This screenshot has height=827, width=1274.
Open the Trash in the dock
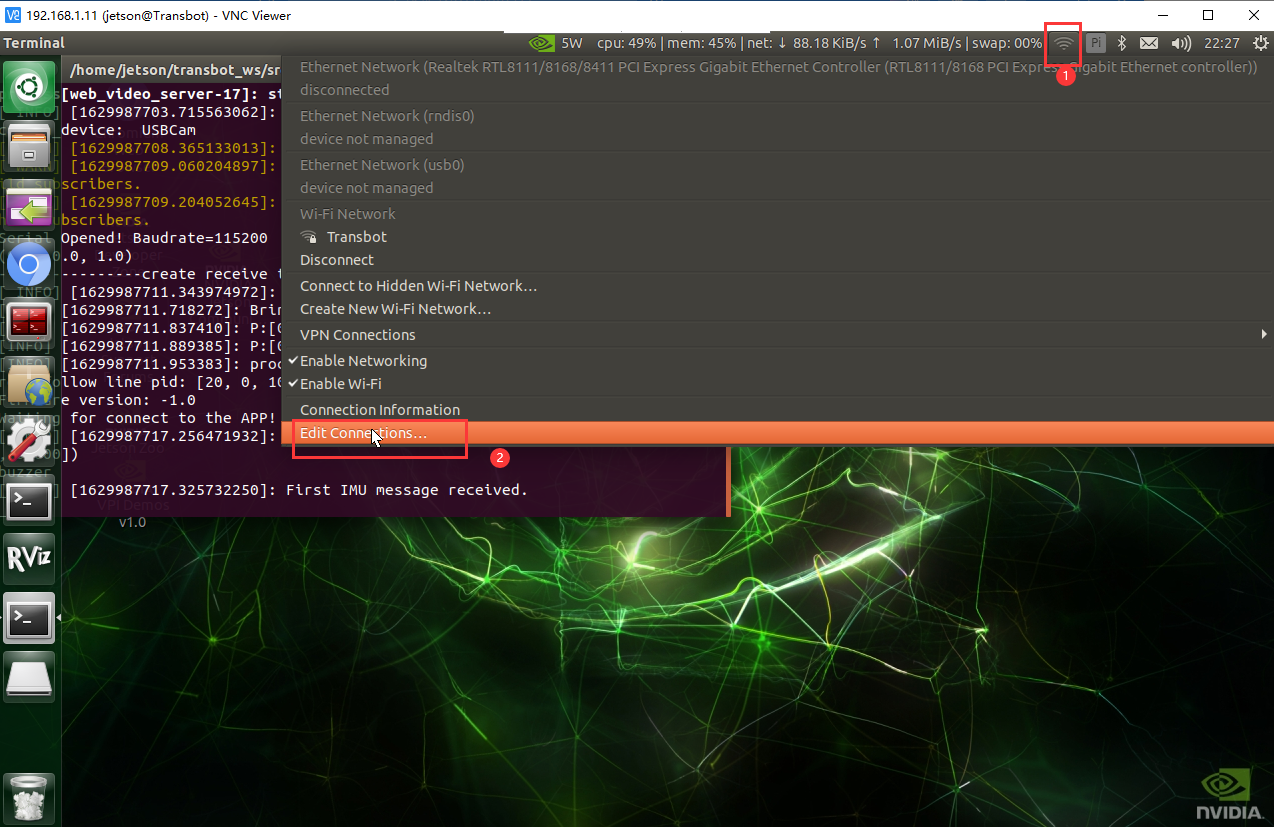click(x=29, y=799)
